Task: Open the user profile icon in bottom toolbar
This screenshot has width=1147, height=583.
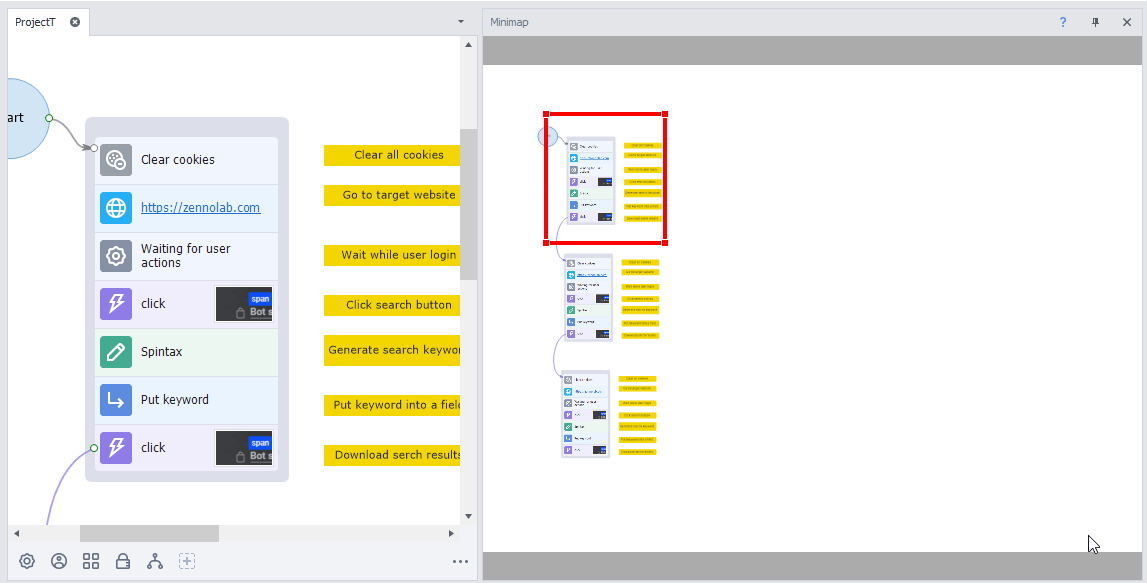Action: coord(59,561)
